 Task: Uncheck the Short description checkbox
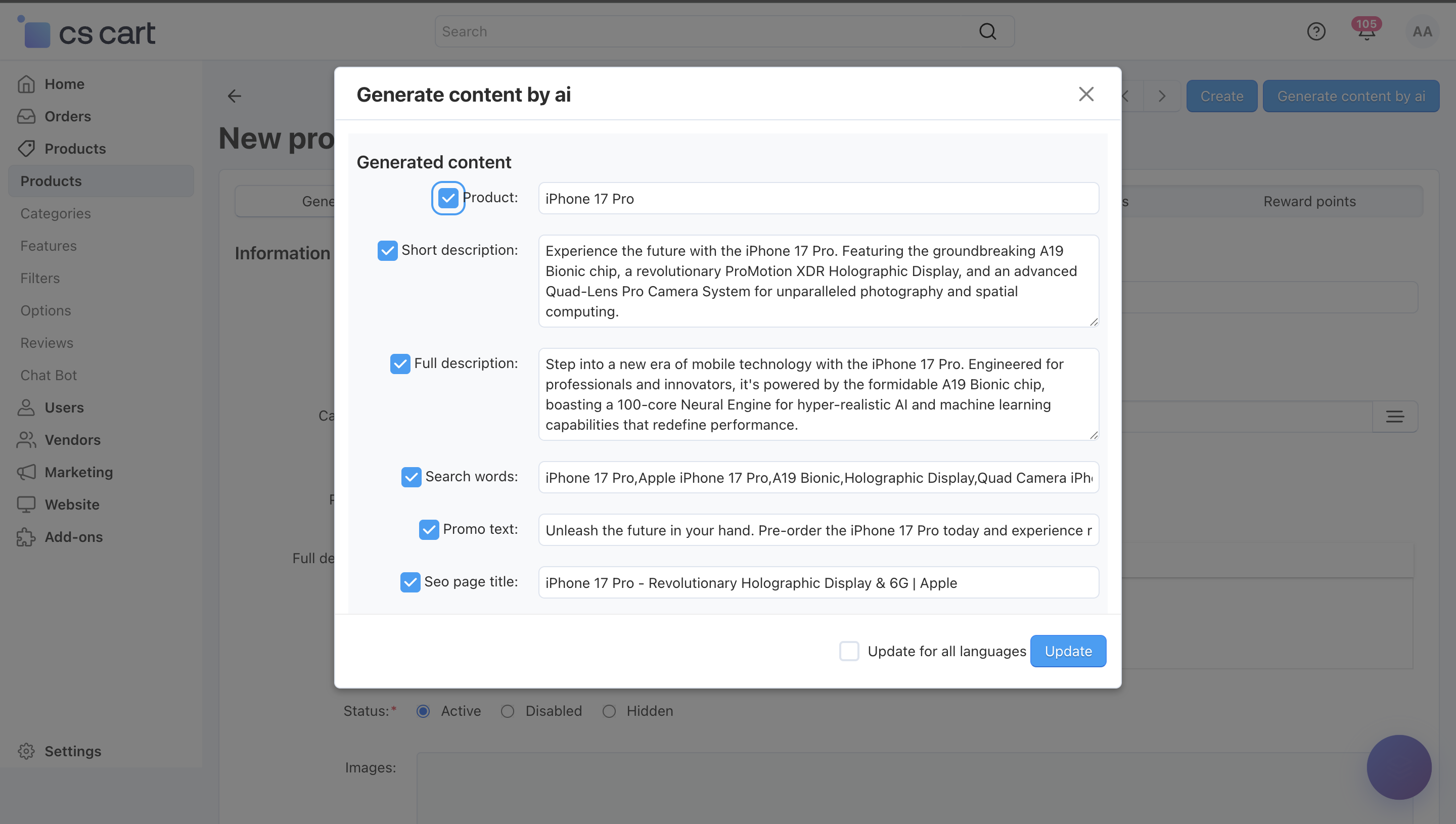(x=388, y=250)
